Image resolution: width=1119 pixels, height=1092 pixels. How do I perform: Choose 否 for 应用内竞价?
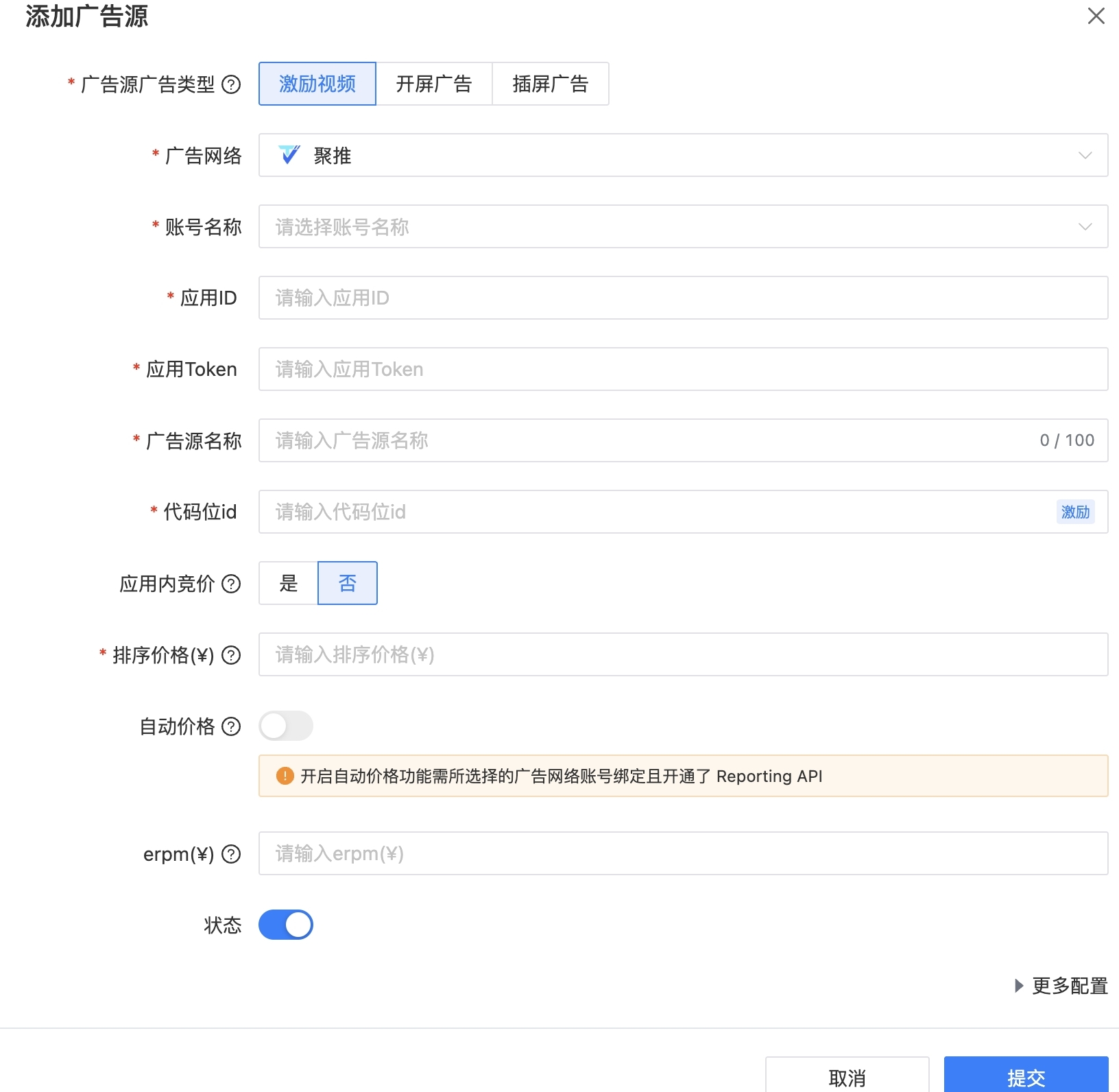[348, 583]
